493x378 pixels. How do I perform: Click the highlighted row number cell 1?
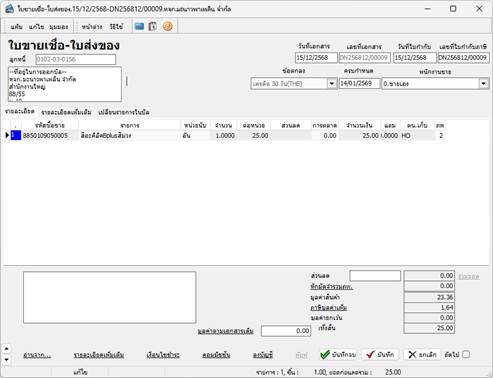[x=16, y=135]
